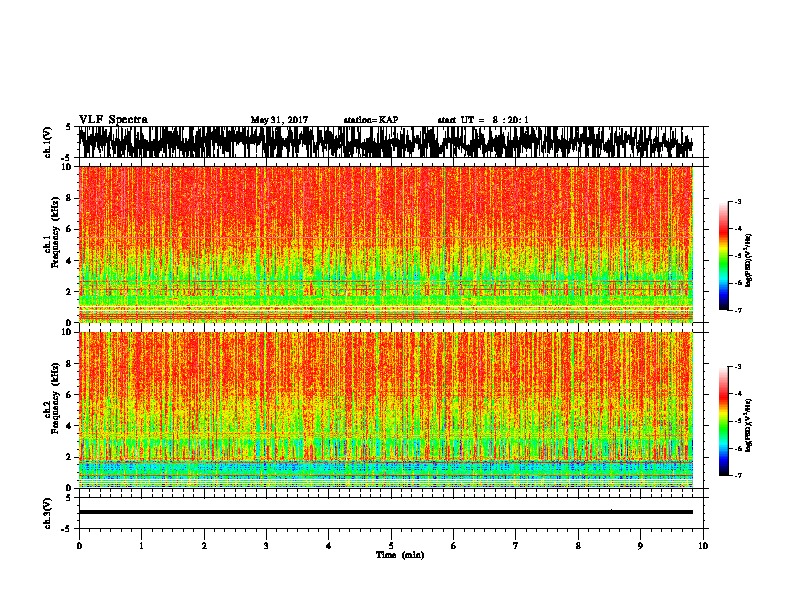792x612 pixels.
Task: Click the "-7" label on ch.2 colorbar
Action: coord(737,475)
